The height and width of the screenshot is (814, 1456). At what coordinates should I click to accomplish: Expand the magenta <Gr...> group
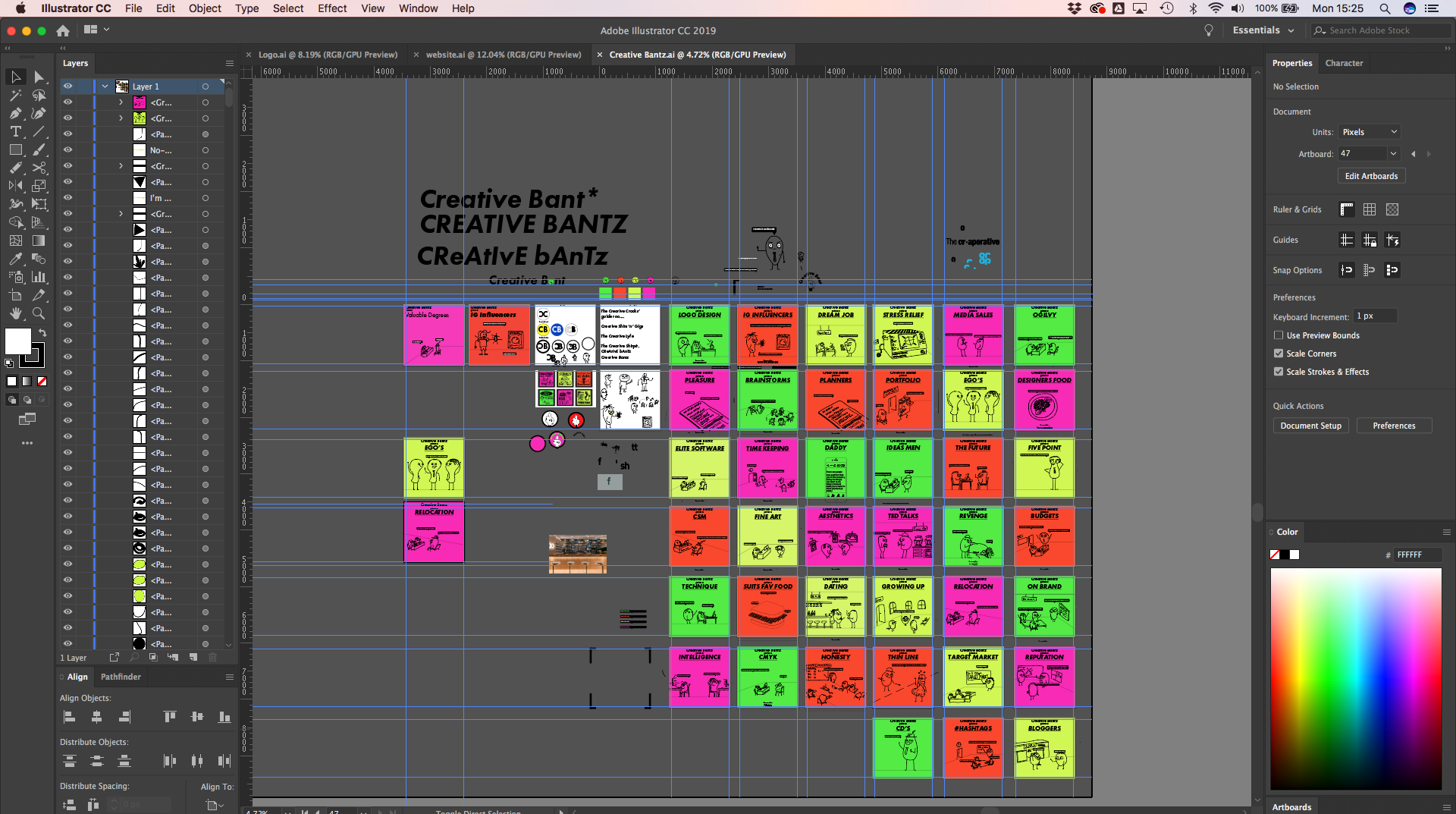coord(121,102)
